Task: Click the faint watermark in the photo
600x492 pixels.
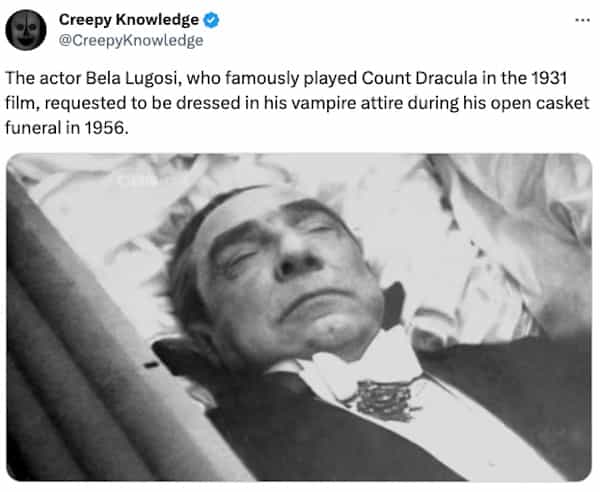Action: 137,180
